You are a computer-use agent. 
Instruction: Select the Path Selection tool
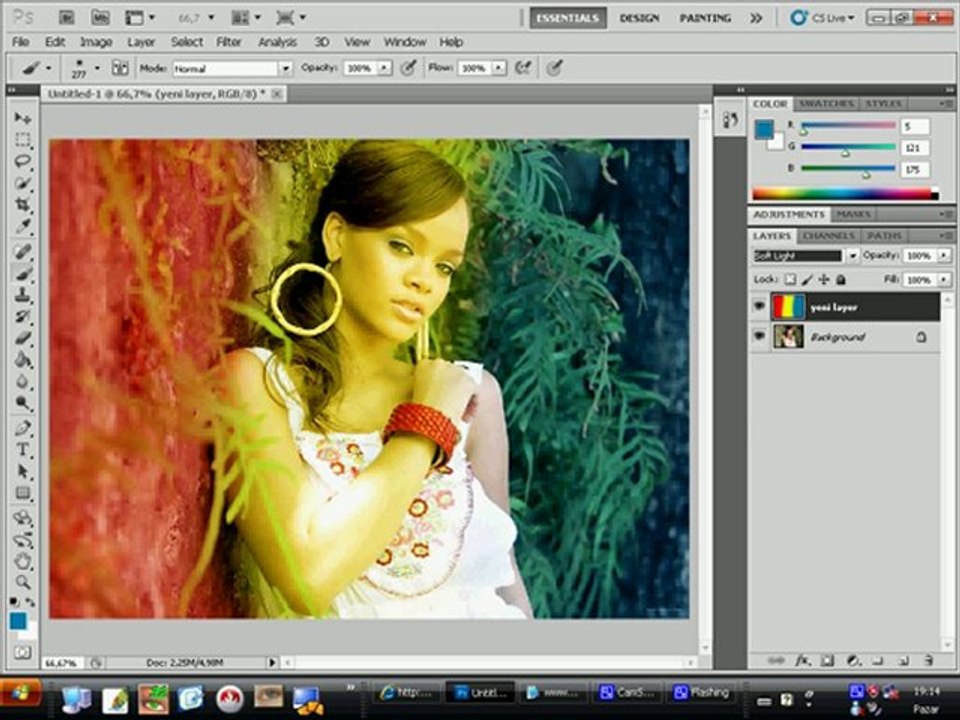[x=23, y=471]
